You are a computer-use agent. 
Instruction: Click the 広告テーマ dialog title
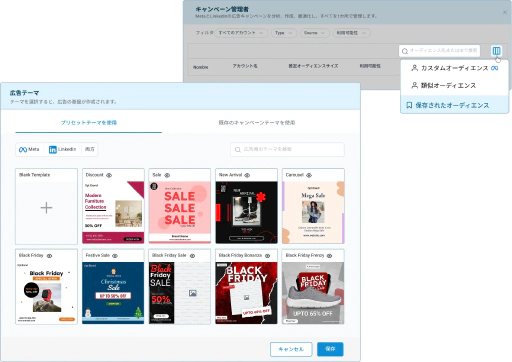[24, 93]
